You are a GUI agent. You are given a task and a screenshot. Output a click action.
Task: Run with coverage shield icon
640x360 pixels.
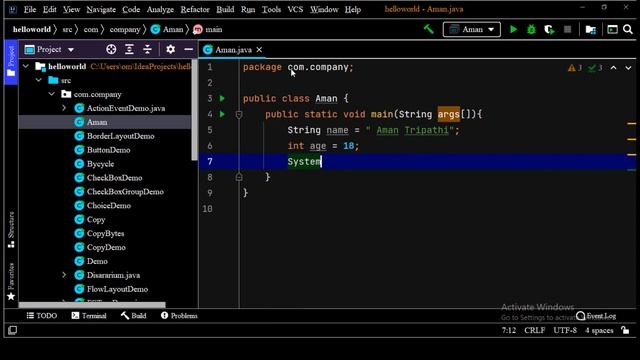(x=549, y=29)
